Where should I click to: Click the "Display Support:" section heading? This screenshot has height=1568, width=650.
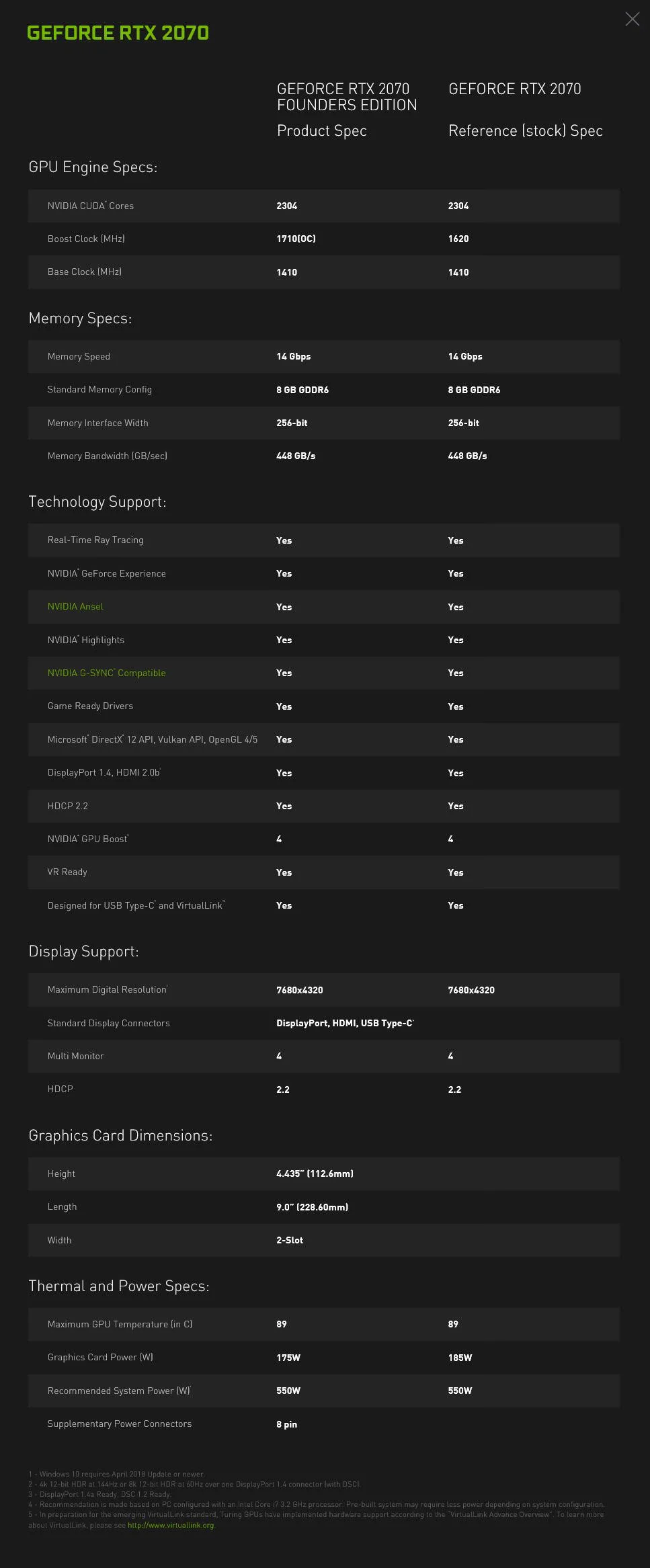(x=84, y=951)
